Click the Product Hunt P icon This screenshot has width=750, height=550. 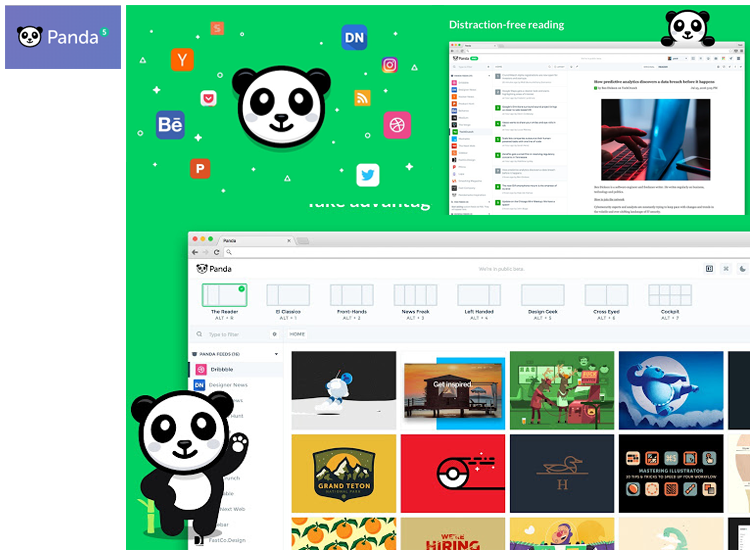[x=200, y=168]
